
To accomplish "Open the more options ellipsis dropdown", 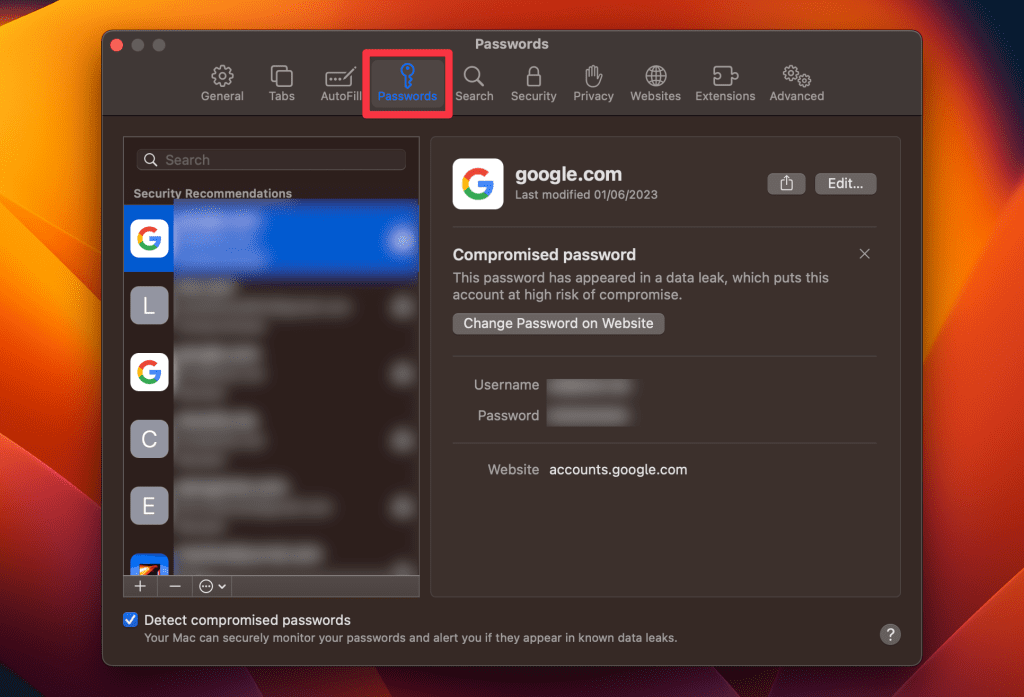I will (x=212, y=586).
